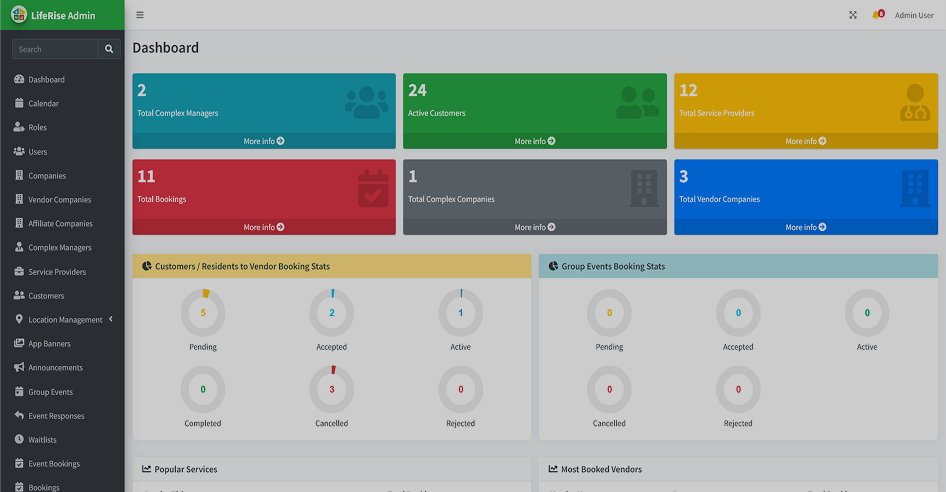Open the notifications bell
The image size is (946, 492).
[878, 14]
